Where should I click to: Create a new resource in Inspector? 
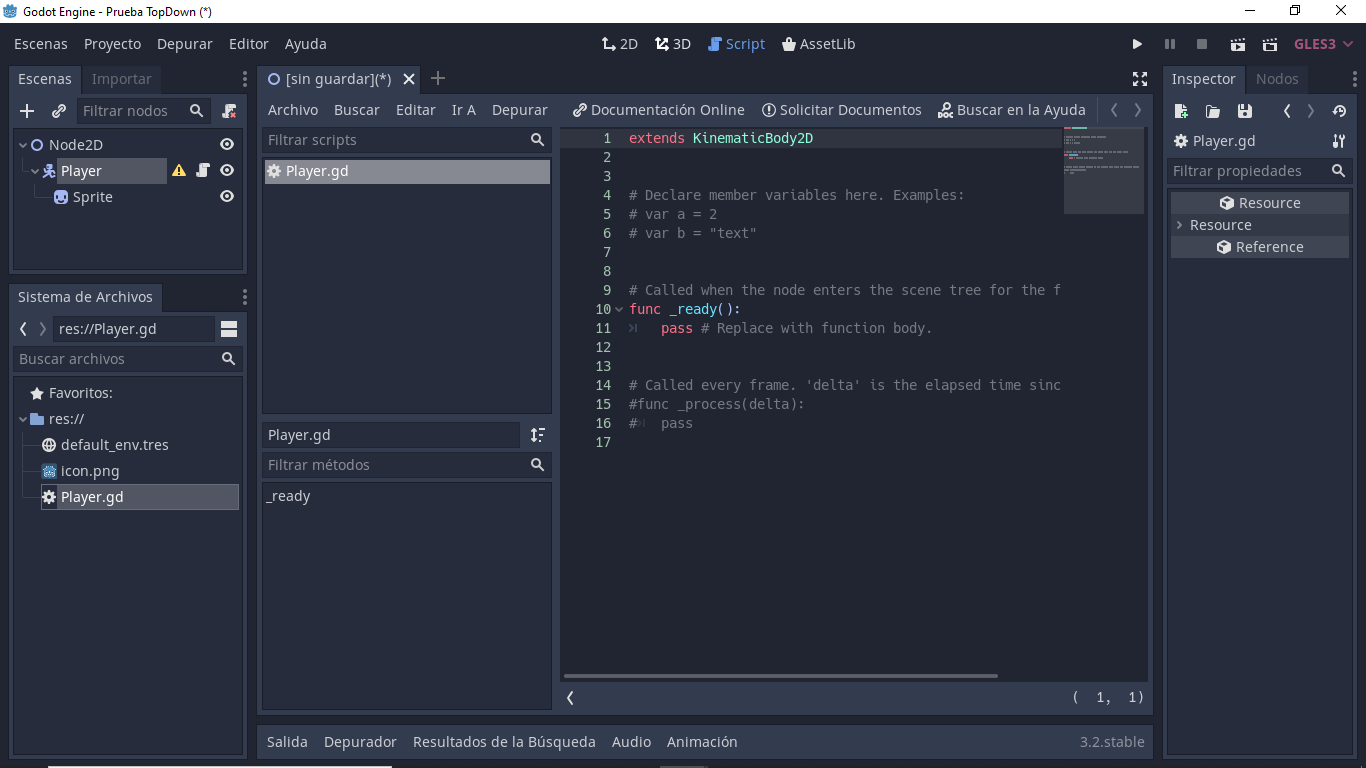click(1181, 111)
